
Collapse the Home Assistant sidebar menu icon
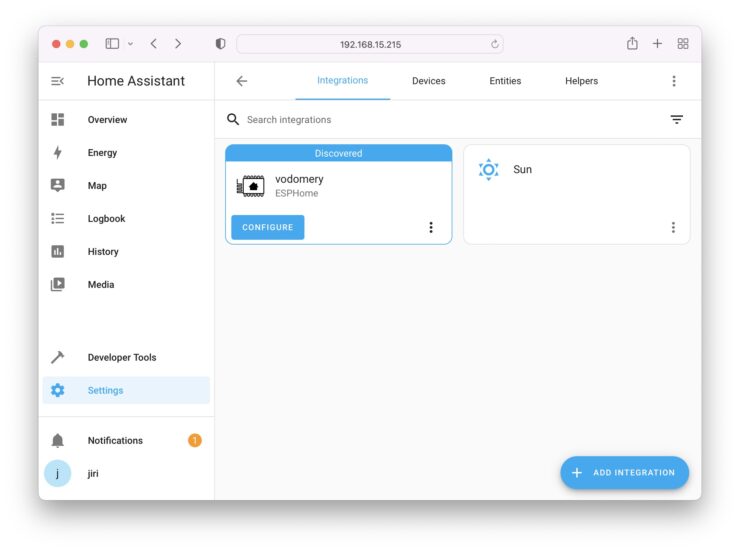tap(57, 81)
